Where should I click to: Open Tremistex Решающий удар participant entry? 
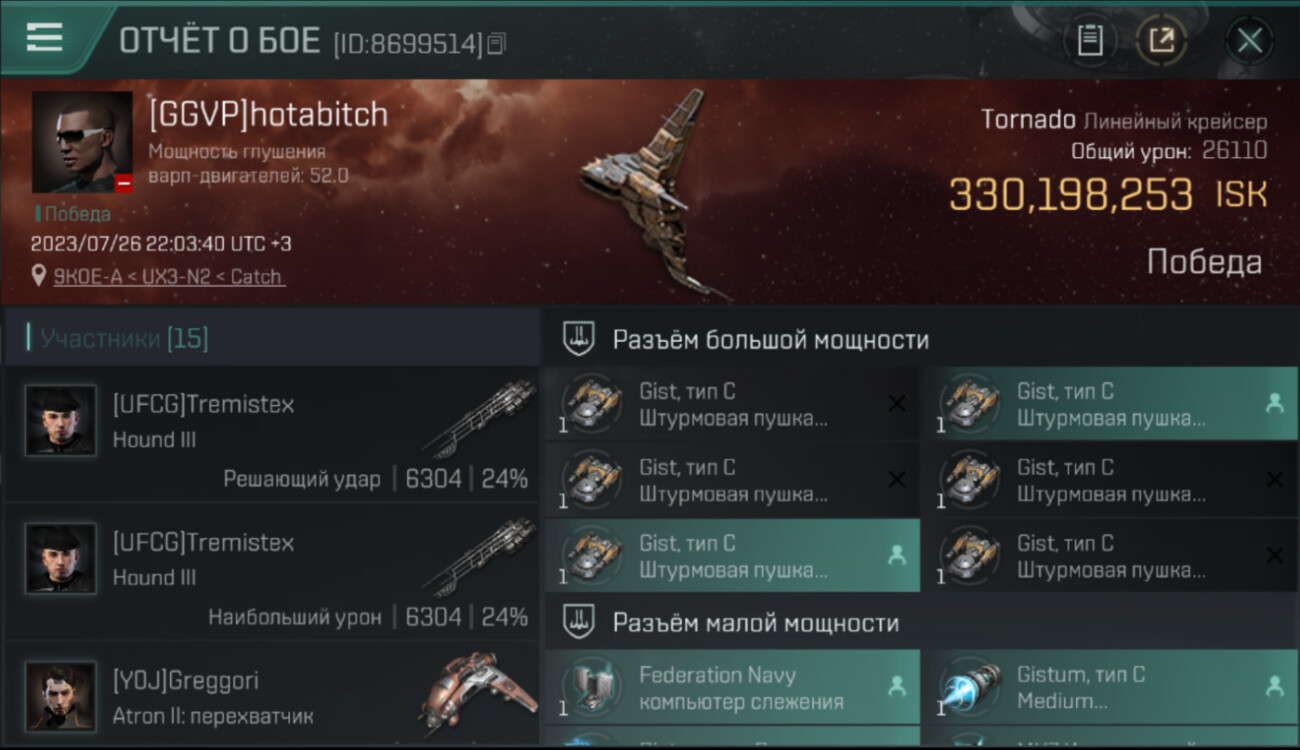(272, 435)
